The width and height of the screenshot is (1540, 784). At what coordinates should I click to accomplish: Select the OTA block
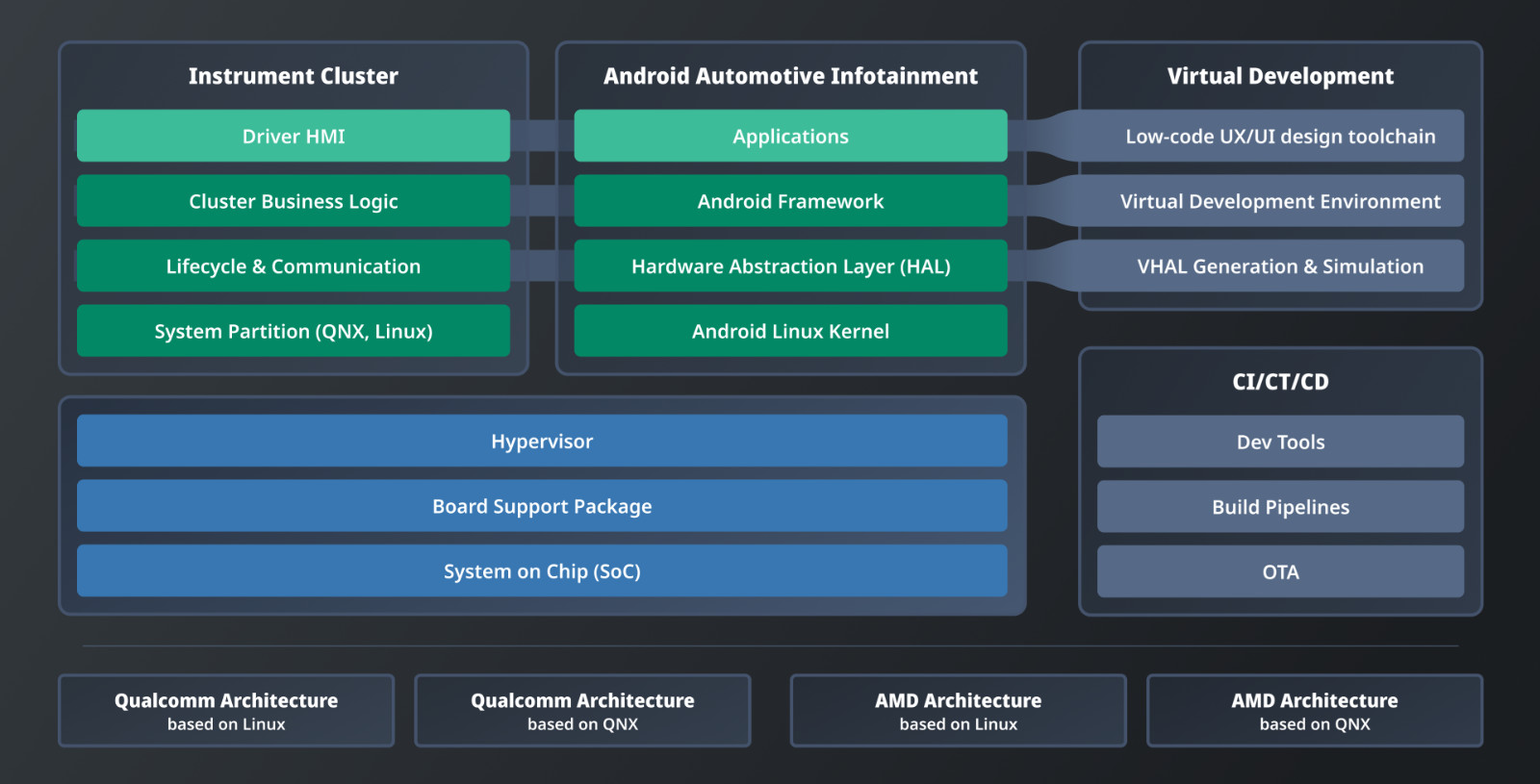click(1280, 571)
